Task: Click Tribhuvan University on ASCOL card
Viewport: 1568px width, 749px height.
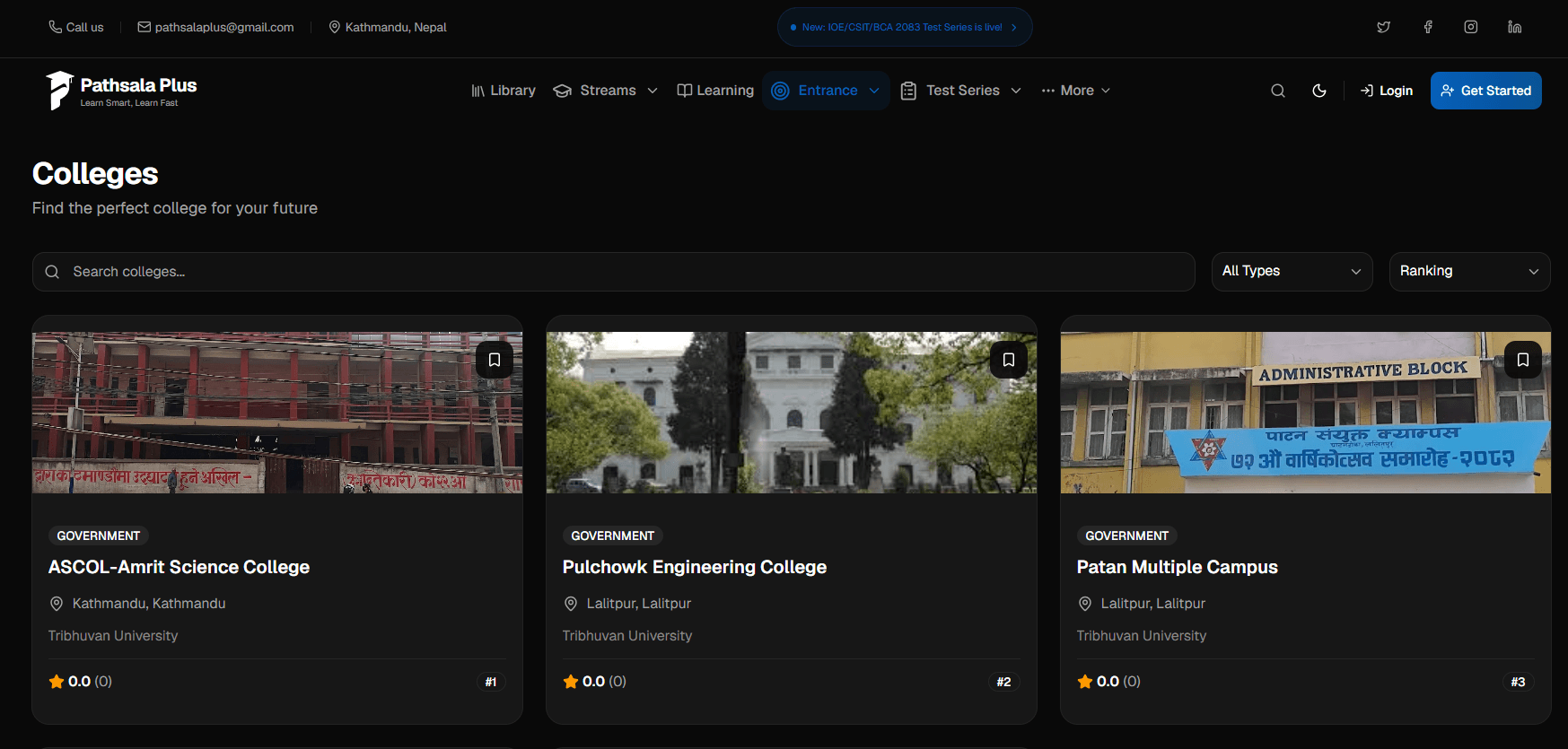Action: point(113,636)
